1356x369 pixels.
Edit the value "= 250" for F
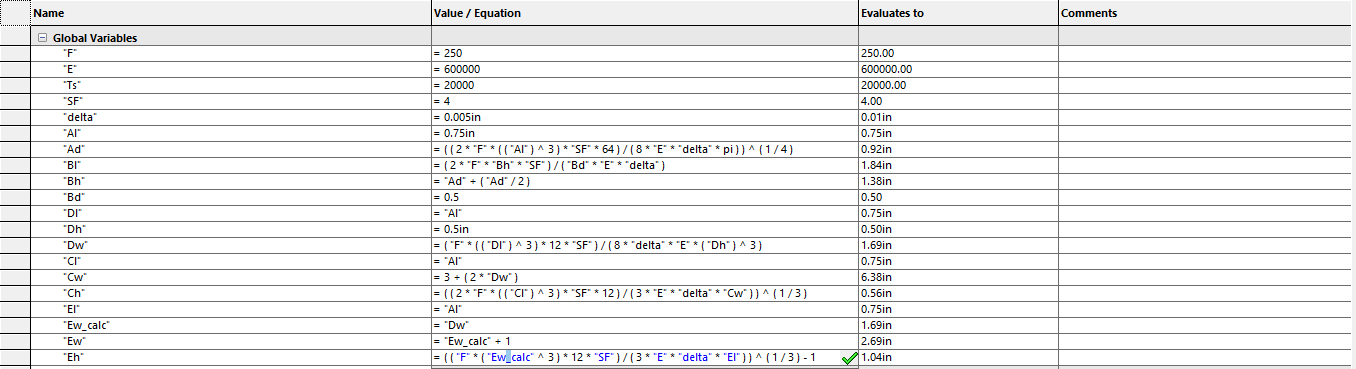click(x=644, y=53)
